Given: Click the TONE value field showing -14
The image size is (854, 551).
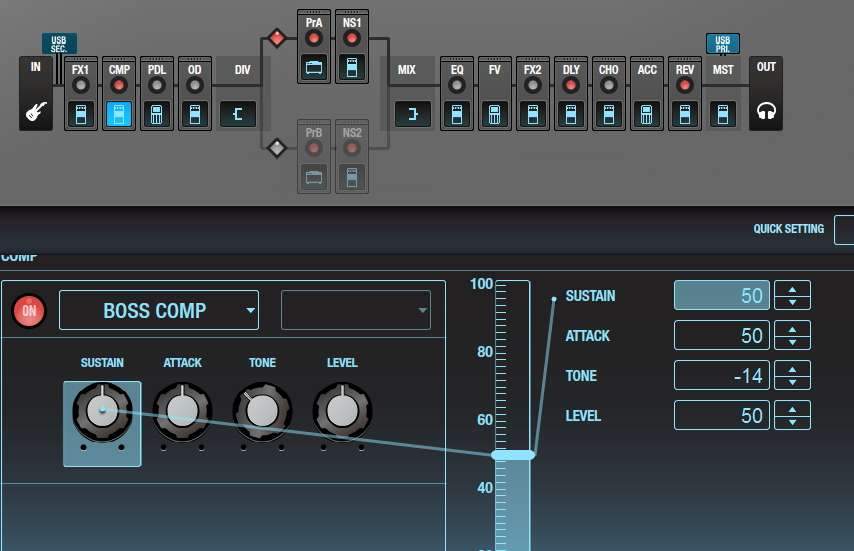Looking at the screenshot, I should coord(722,376).
